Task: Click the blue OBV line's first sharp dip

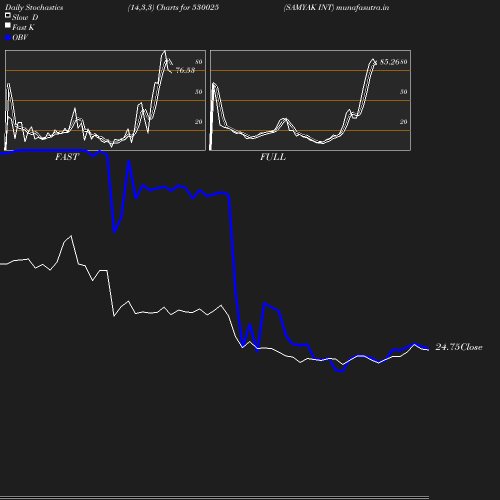Action: (114, 232)
